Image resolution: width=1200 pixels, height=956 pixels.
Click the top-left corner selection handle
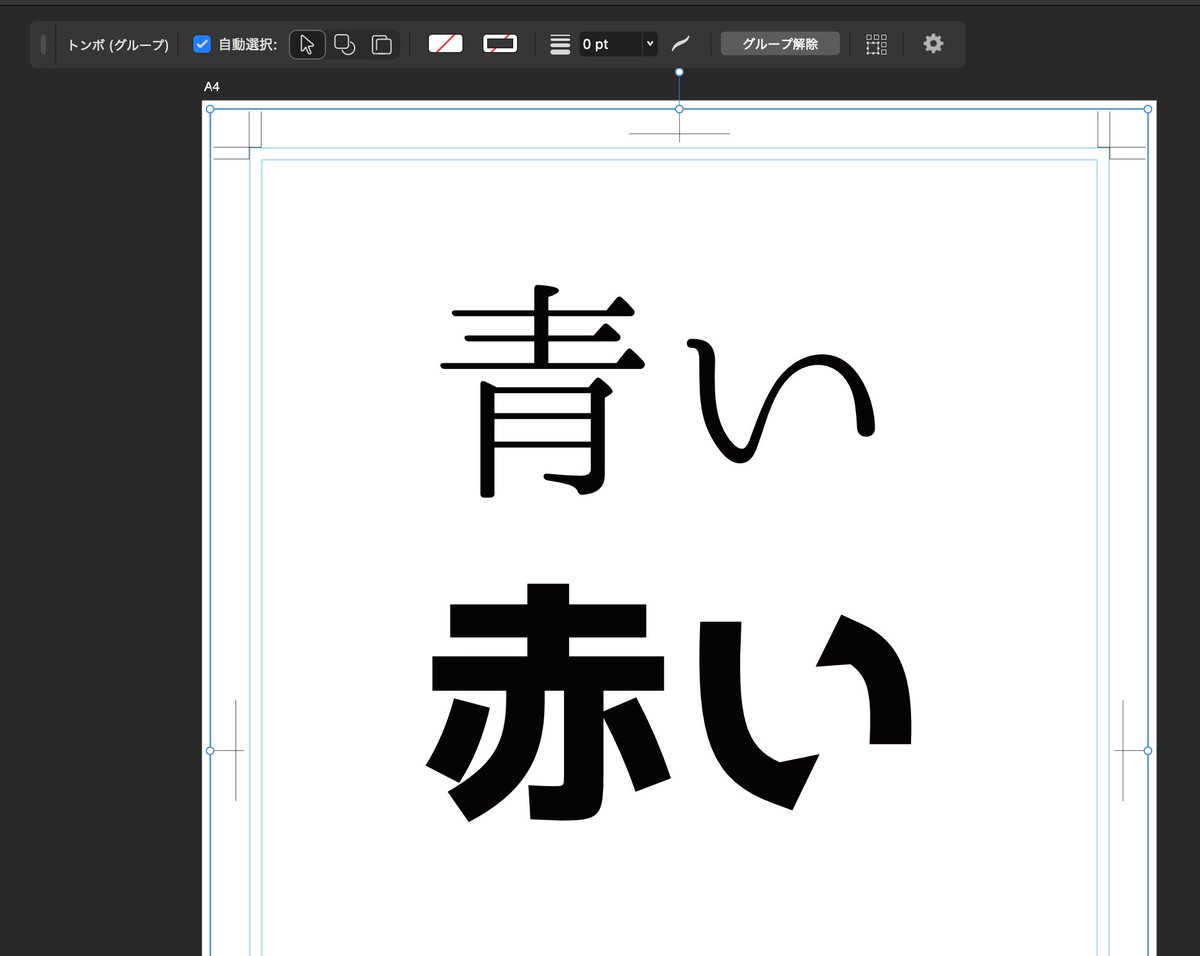(210, 109)
